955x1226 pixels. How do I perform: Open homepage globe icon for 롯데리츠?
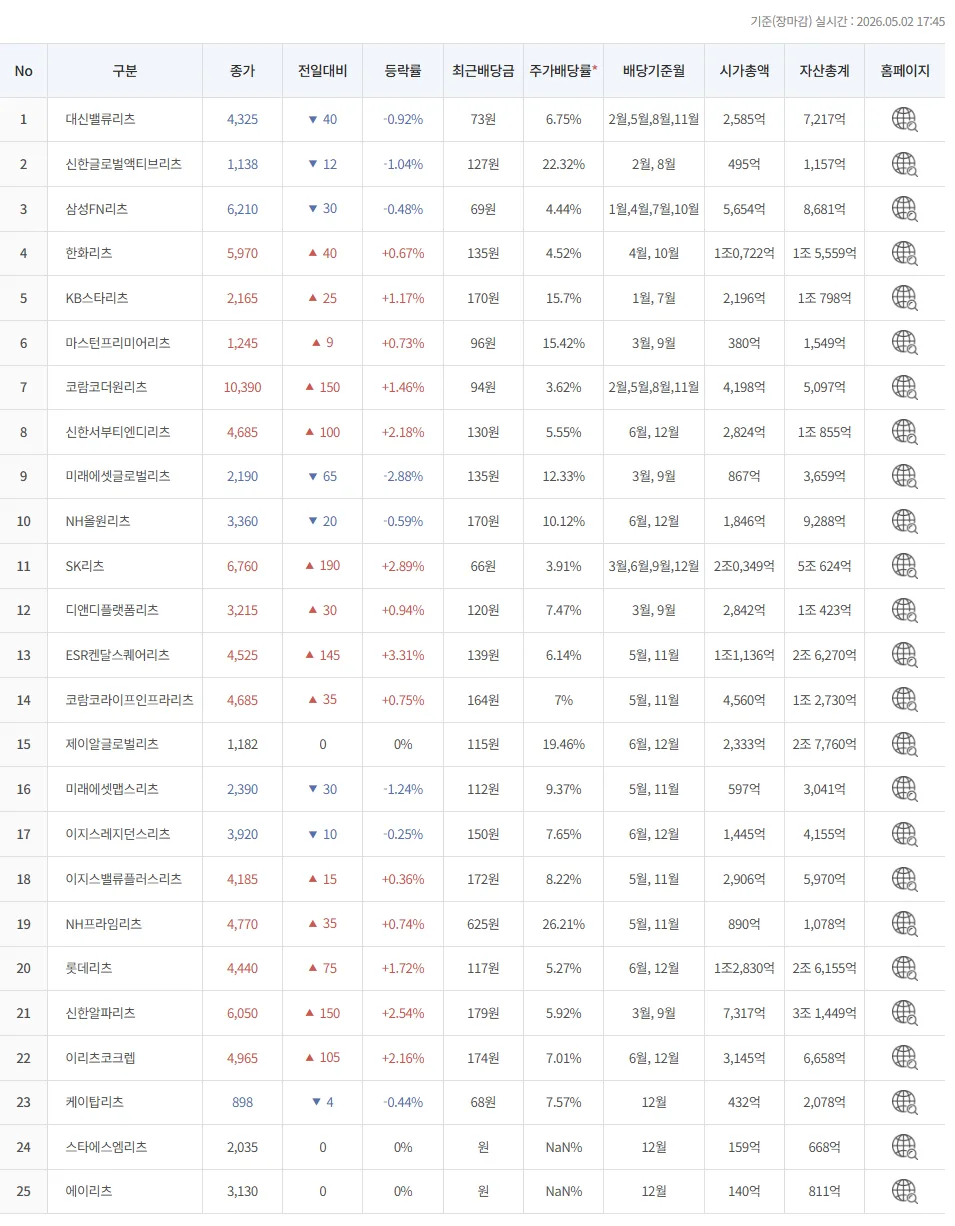pyautogui.click(x=904, y=968)
